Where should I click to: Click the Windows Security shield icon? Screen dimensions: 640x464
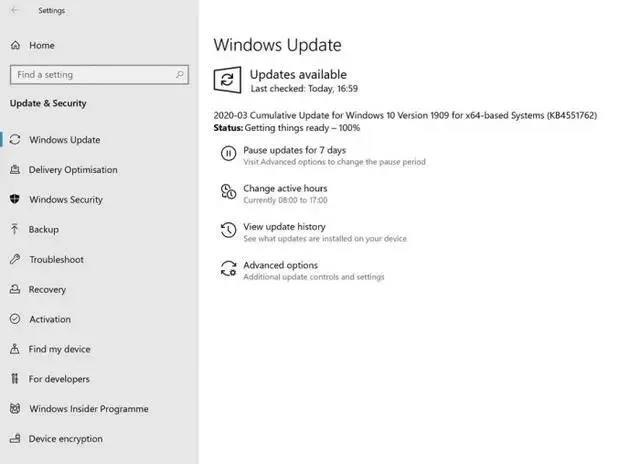[x=15, y=199]
